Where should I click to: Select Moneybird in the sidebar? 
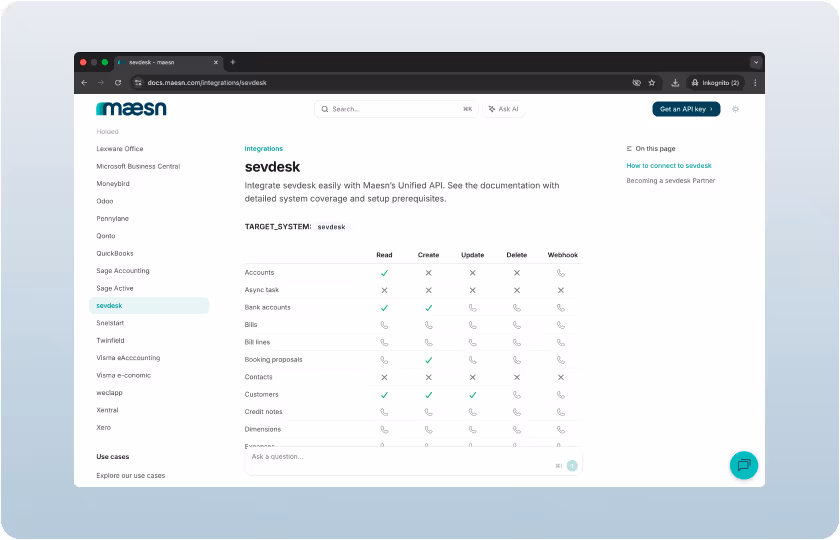pos(113,183)
